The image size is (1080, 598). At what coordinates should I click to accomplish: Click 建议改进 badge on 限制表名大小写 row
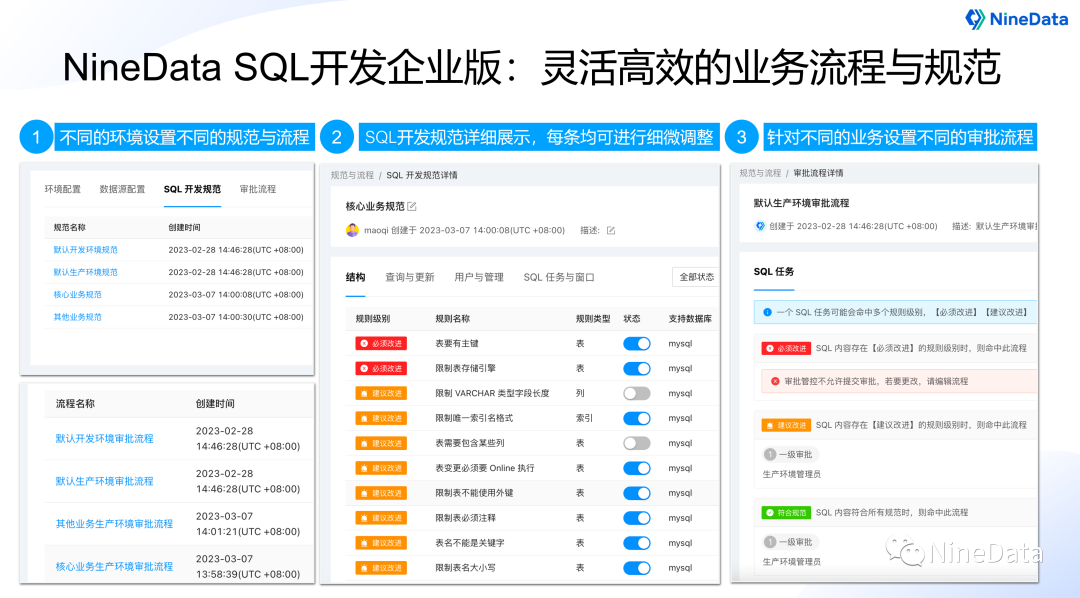381,568
